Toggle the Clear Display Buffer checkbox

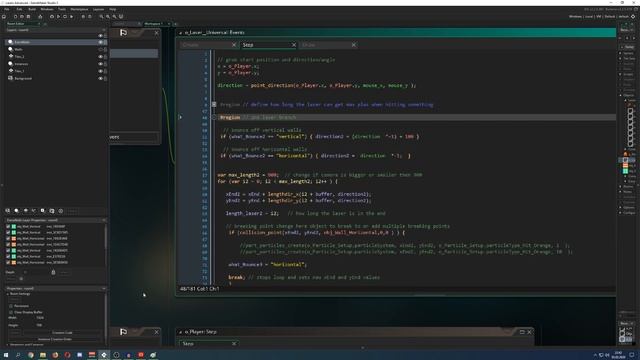click(11, 312)
